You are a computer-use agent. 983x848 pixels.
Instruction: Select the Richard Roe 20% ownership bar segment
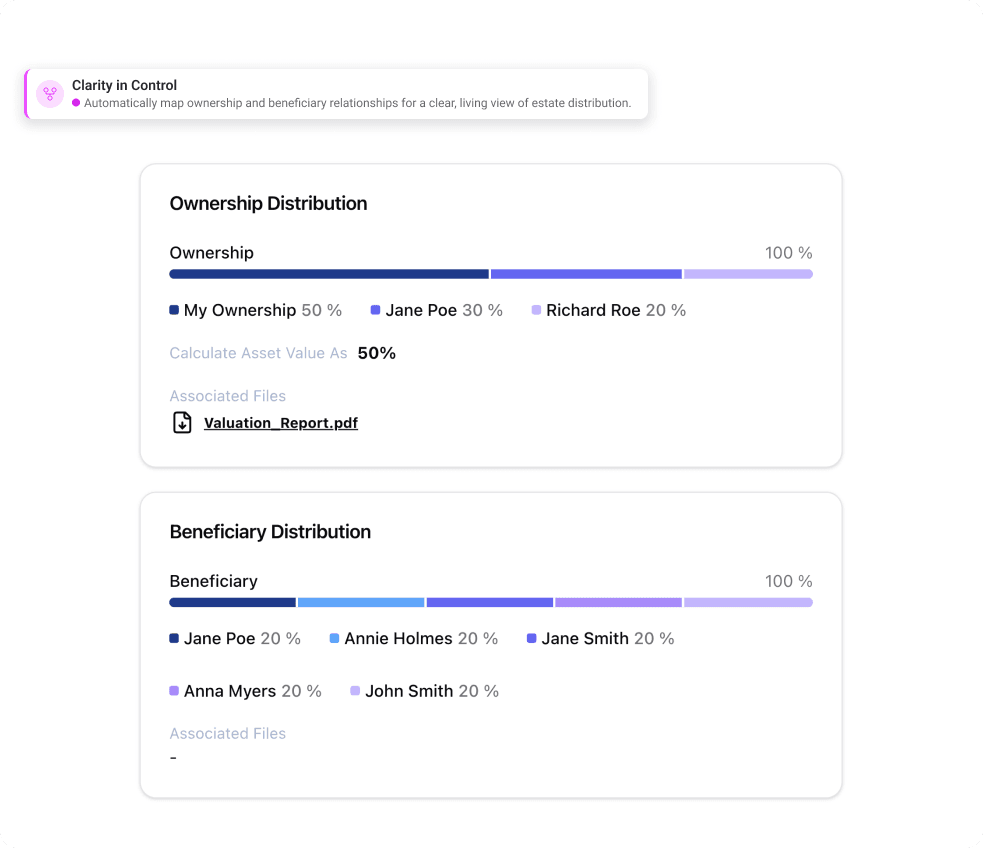pyautogui.click(x=748, y=274)
